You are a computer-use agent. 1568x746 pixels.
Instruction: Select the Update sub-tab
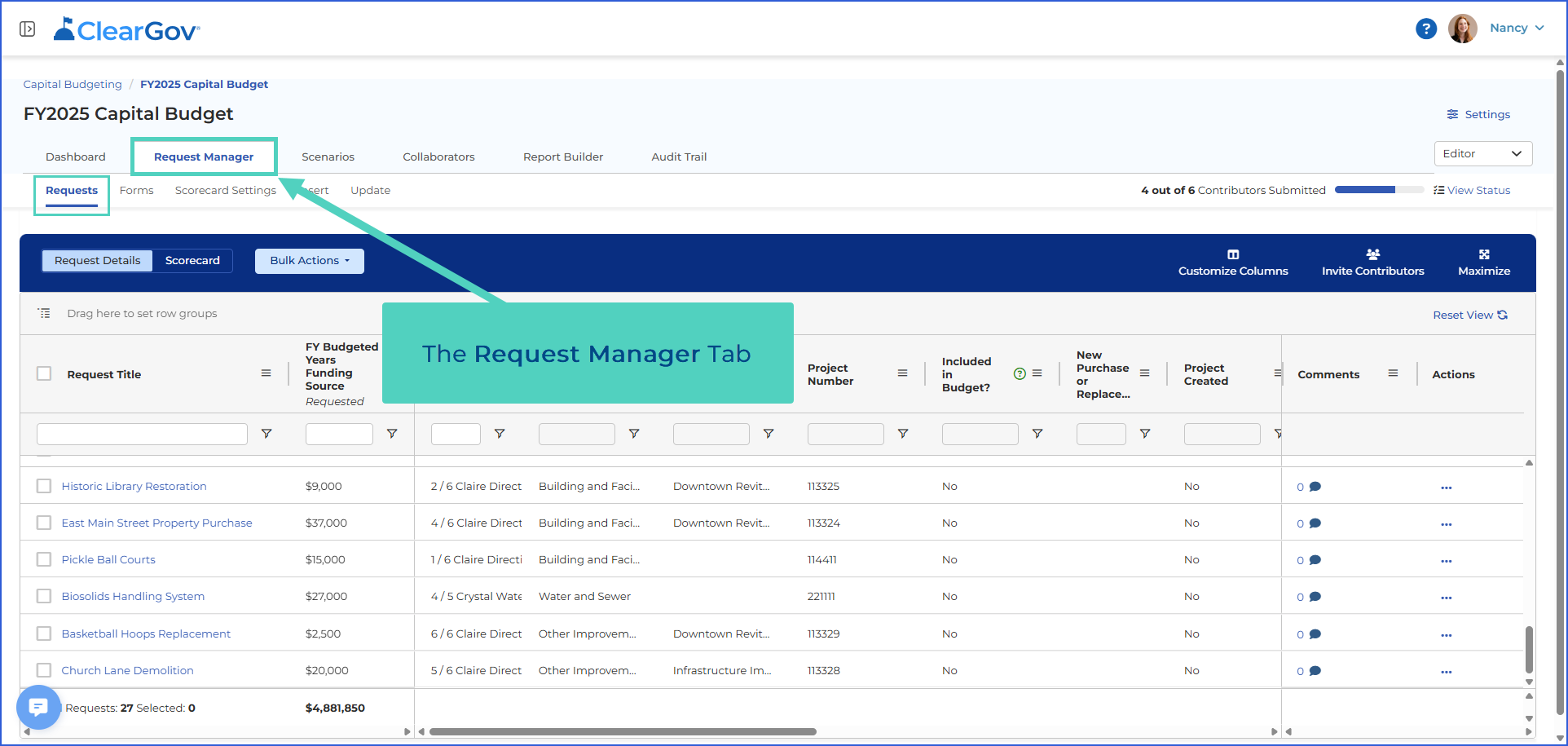370,190
